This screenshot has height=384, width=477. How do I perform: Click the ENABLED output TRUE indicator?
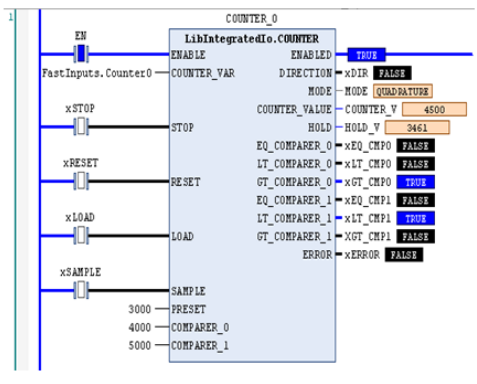(366, 55)
